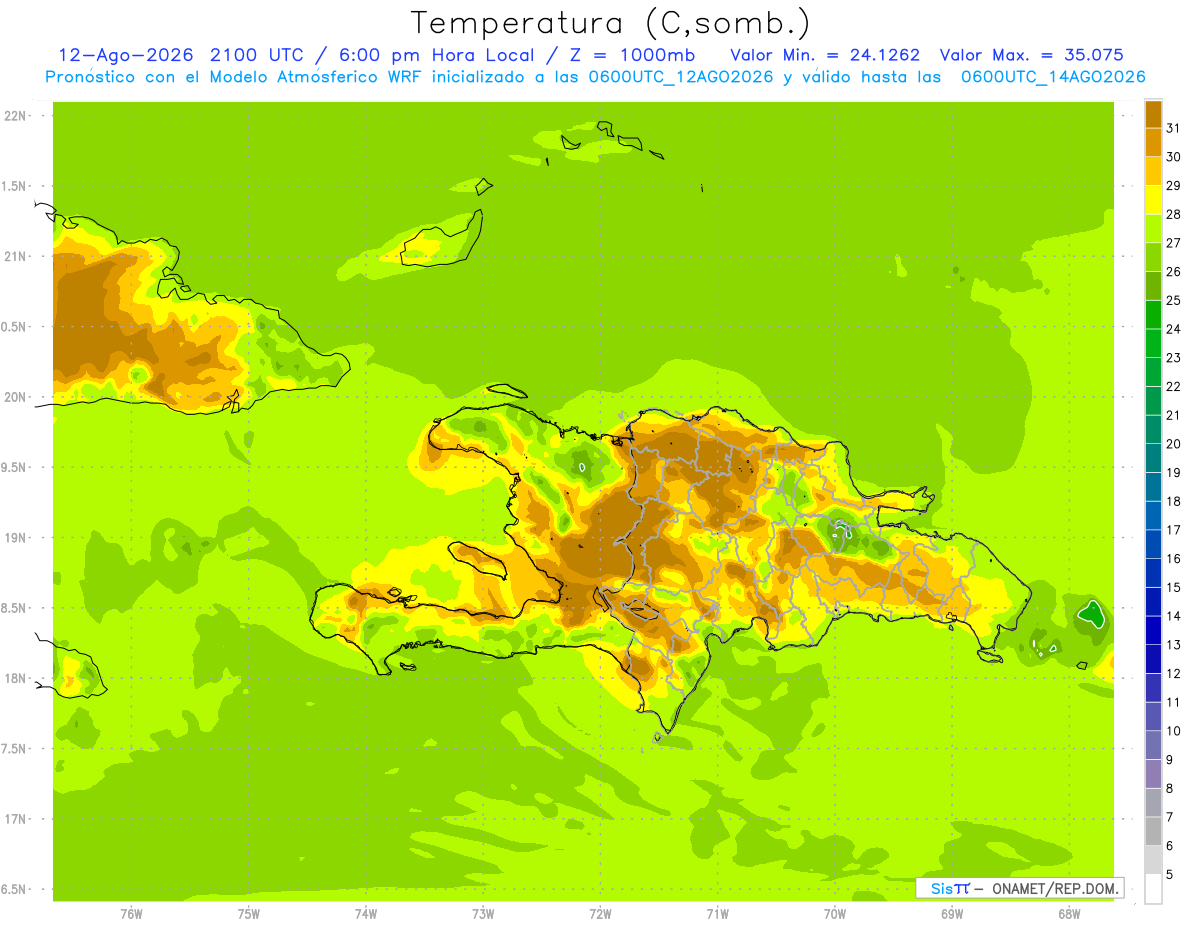Pick the colorbar swatch between 21 and 22
This screenshot has width=1200, height=927.
1153,400
